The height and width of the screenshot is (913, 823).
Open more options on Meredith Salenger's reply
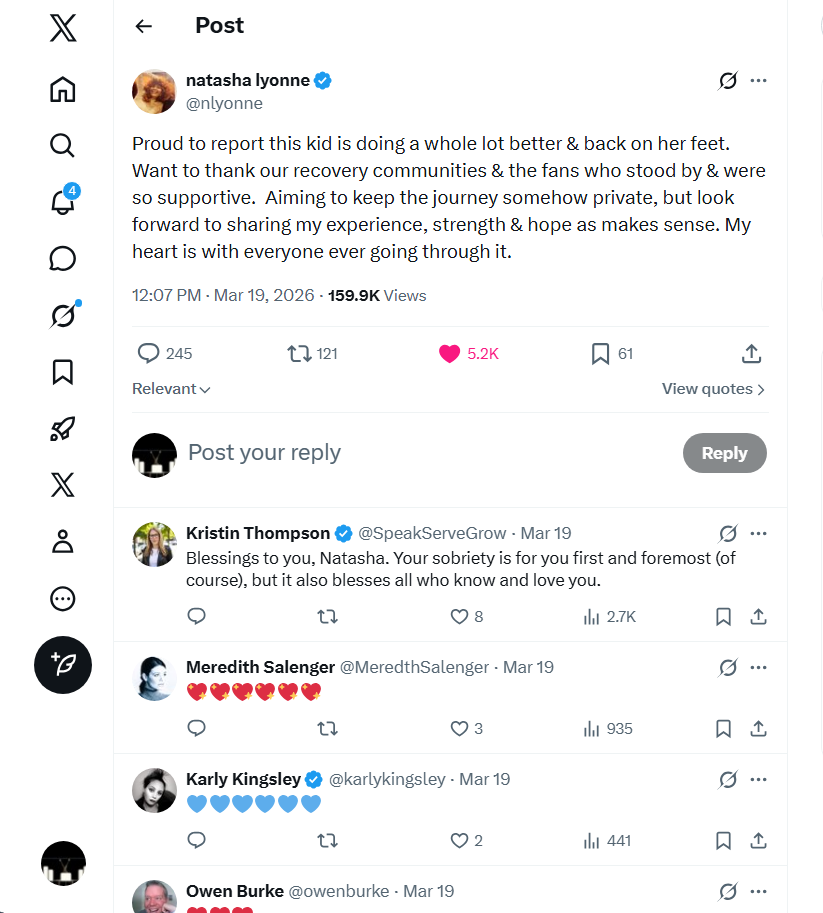pos(759,667)
